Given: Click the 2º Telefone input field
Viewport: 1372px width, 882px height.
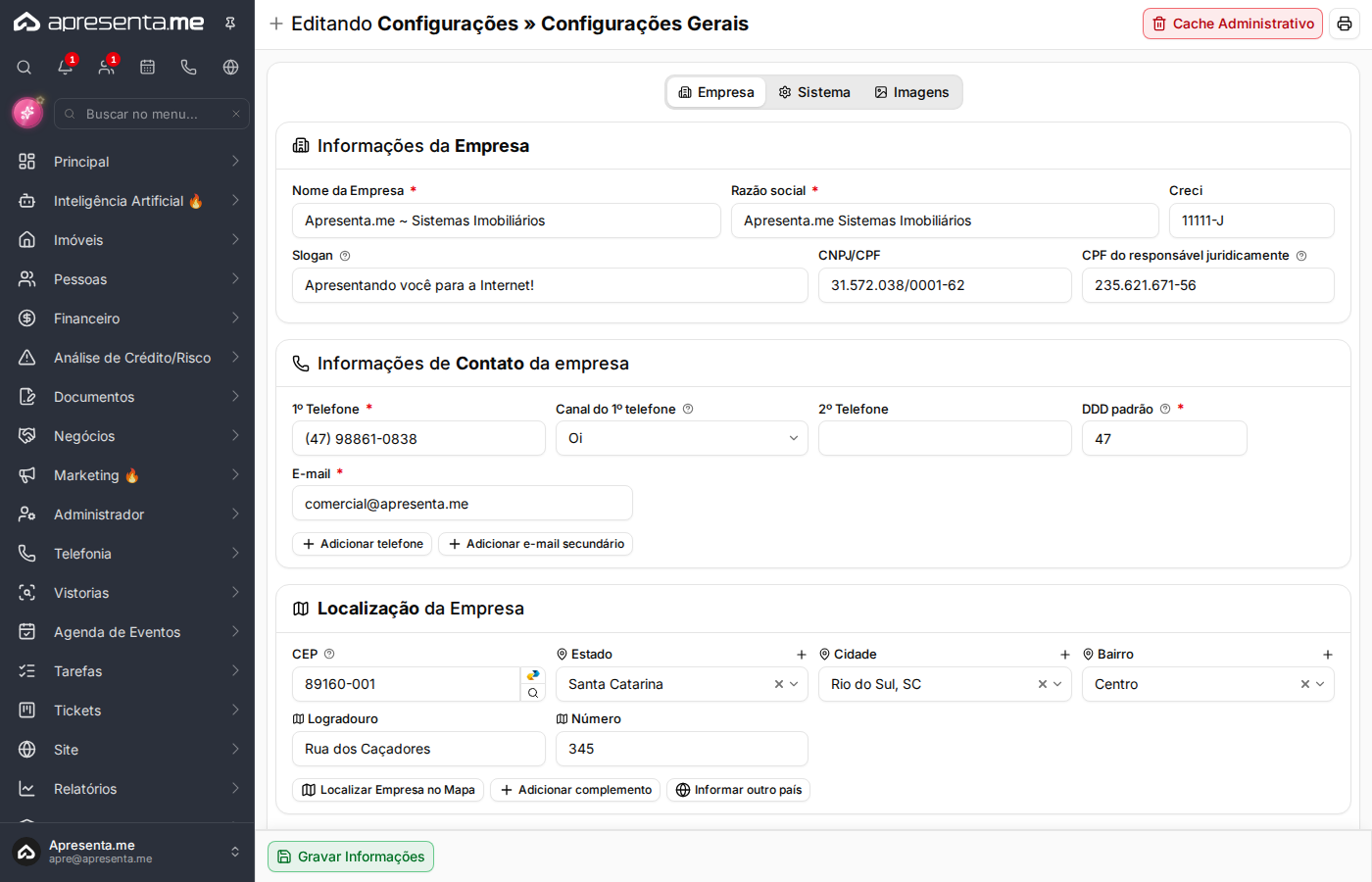Looking at the screenshot, I should click(945, 438).
